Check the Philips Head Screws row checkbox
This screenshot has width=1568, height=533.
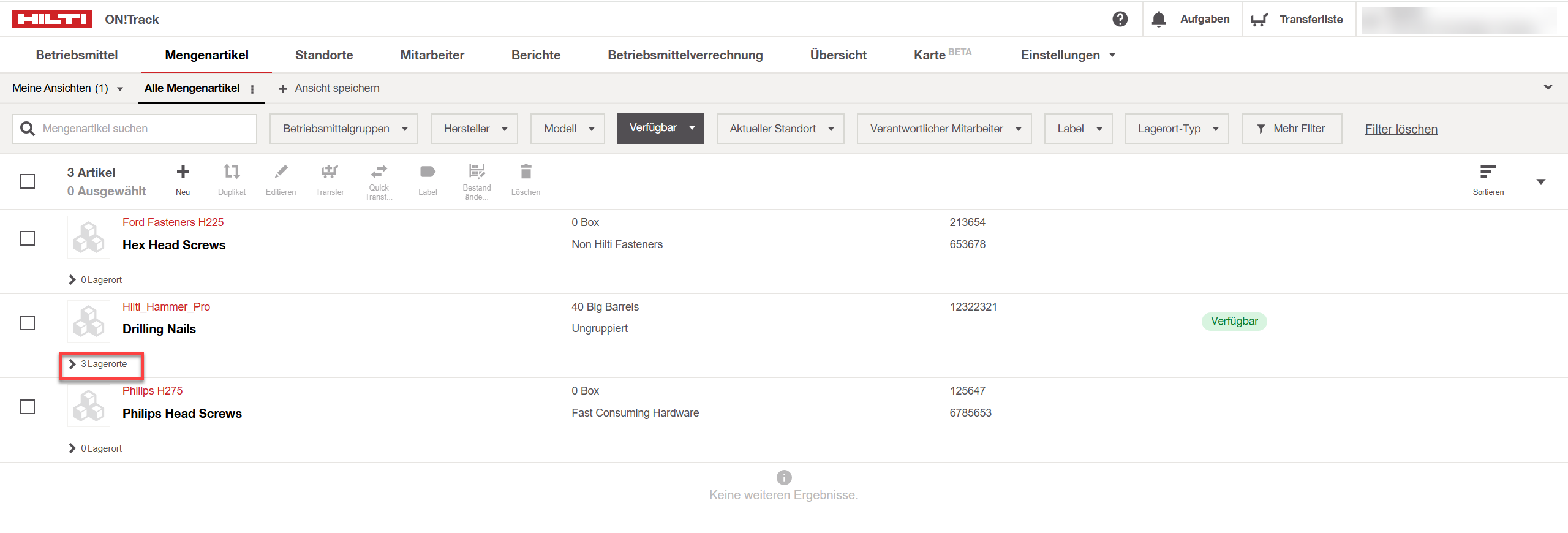click(x=28, y=407)
